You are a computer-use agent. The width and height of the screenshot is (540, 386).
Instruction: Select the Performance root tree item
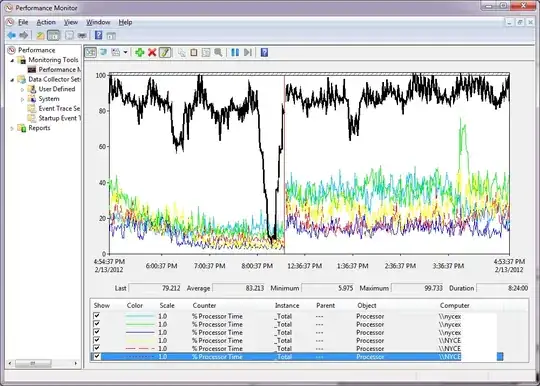click(x=37, y=50)
